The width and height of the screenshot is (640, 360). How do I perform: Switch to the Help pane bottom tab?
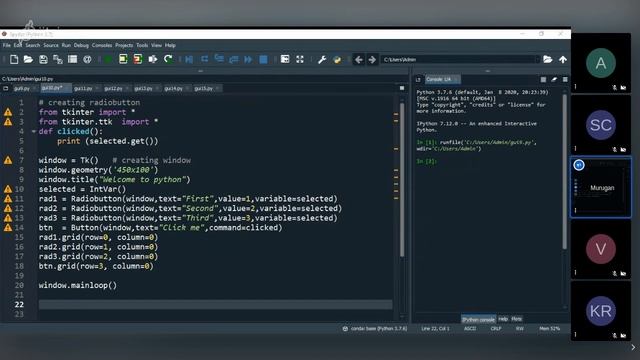click(503, 319)
